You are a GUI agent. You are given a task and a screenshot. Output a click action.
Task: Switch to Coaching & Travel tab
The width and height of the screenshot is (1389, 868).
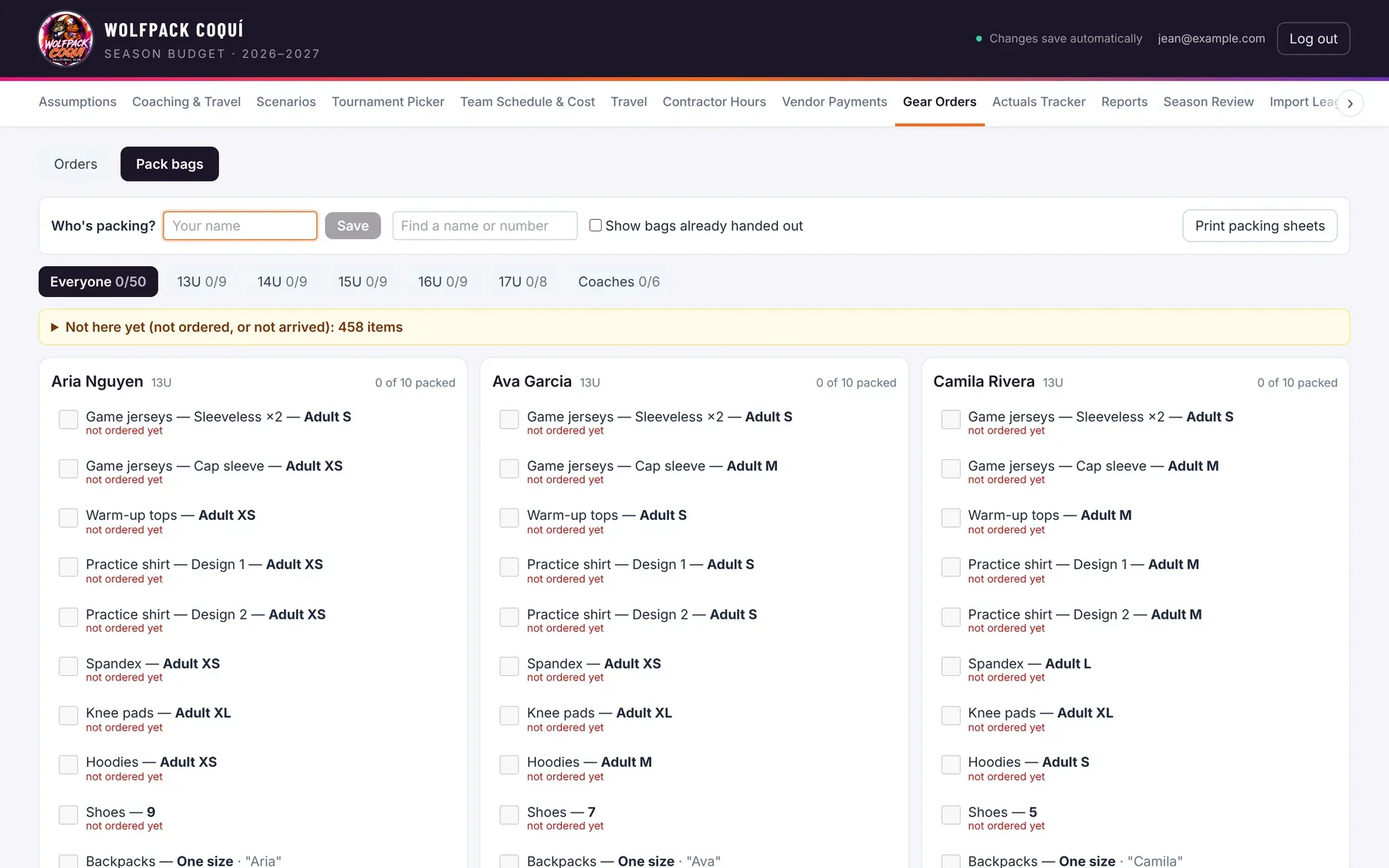point(186,102)
